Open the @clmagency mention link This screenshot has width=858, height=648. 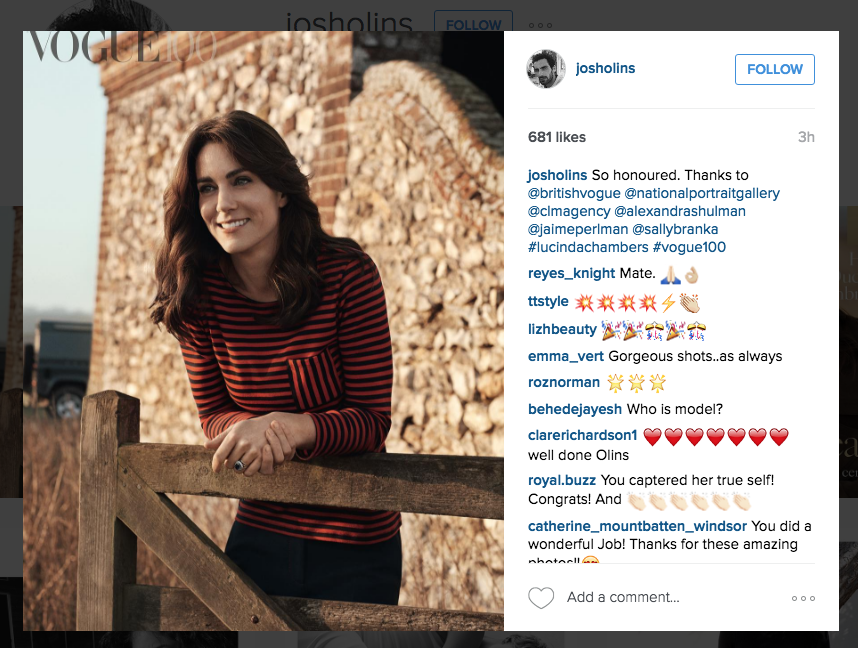(x=567, y=211)
